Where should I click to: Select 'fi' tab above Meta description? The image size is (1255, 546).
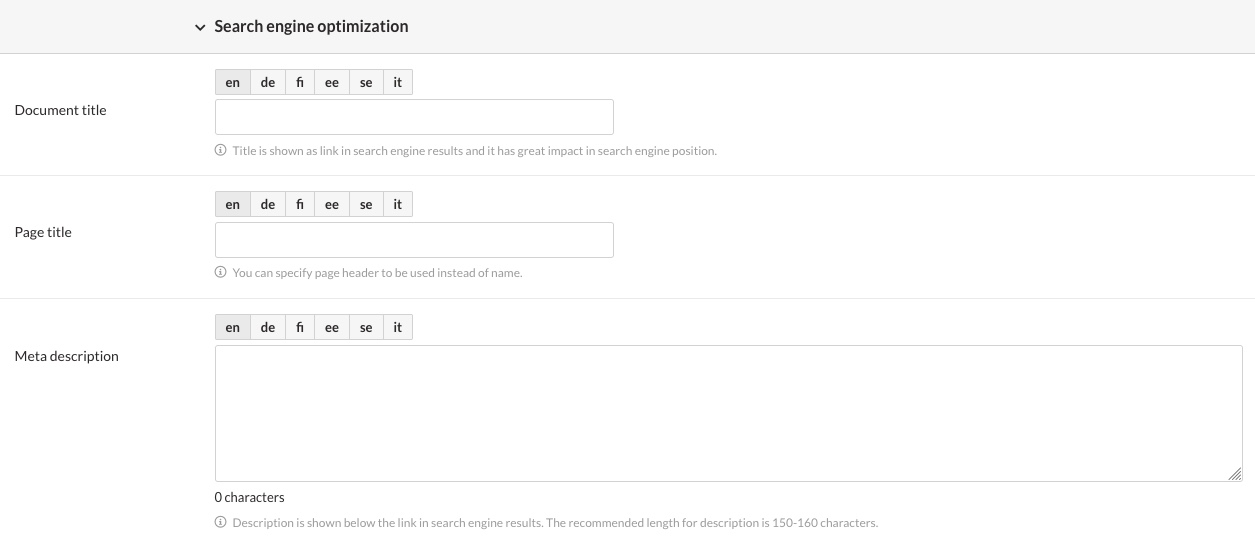(x=300, y=328)
